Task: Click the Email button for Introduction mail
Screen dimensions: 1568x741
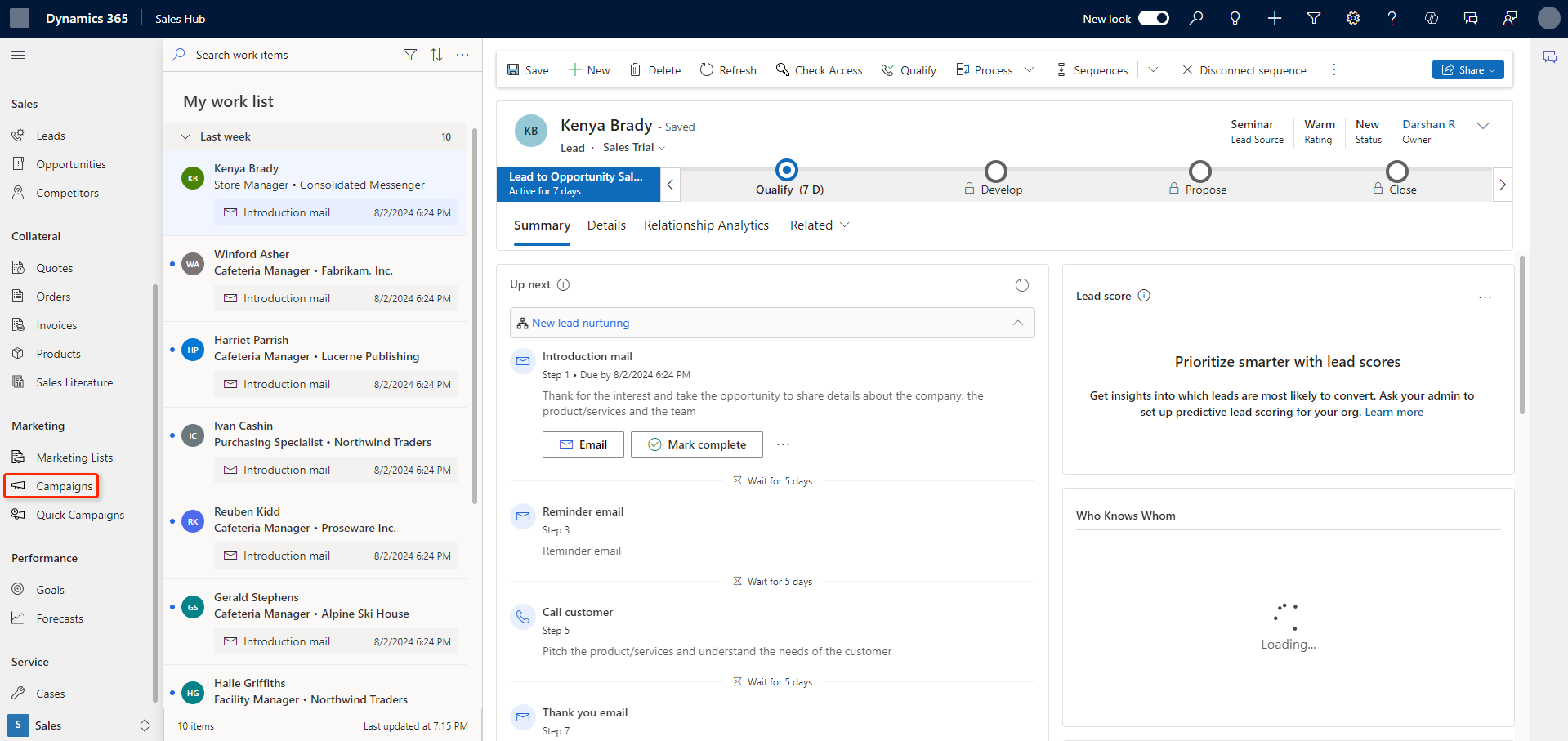Action: [x=583, y=444]
